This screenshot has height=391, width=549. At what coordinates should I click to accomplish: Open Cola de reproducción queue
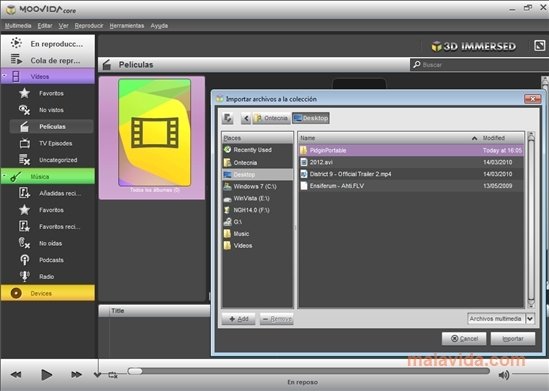48,60
